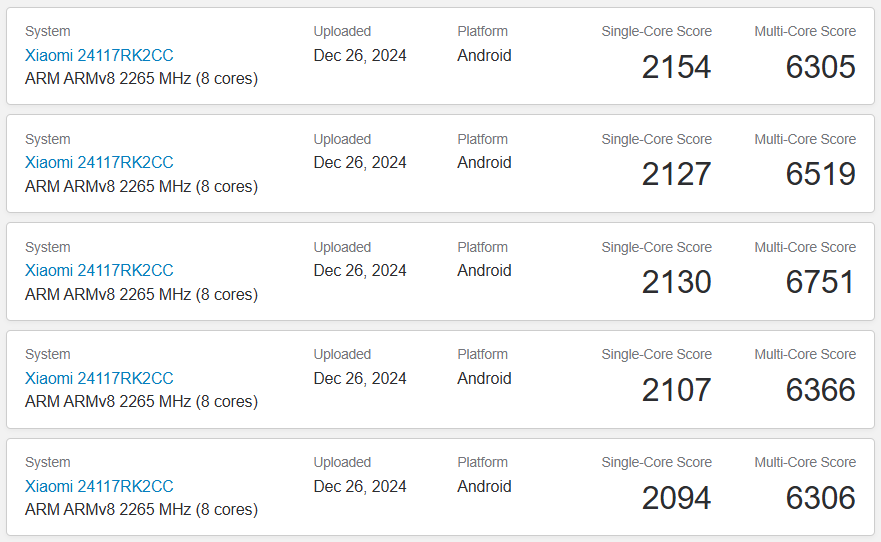Click the single-core score 2127
Viewport: 881px width, 542px height.
pyautogui.click(x=676, y=174)
